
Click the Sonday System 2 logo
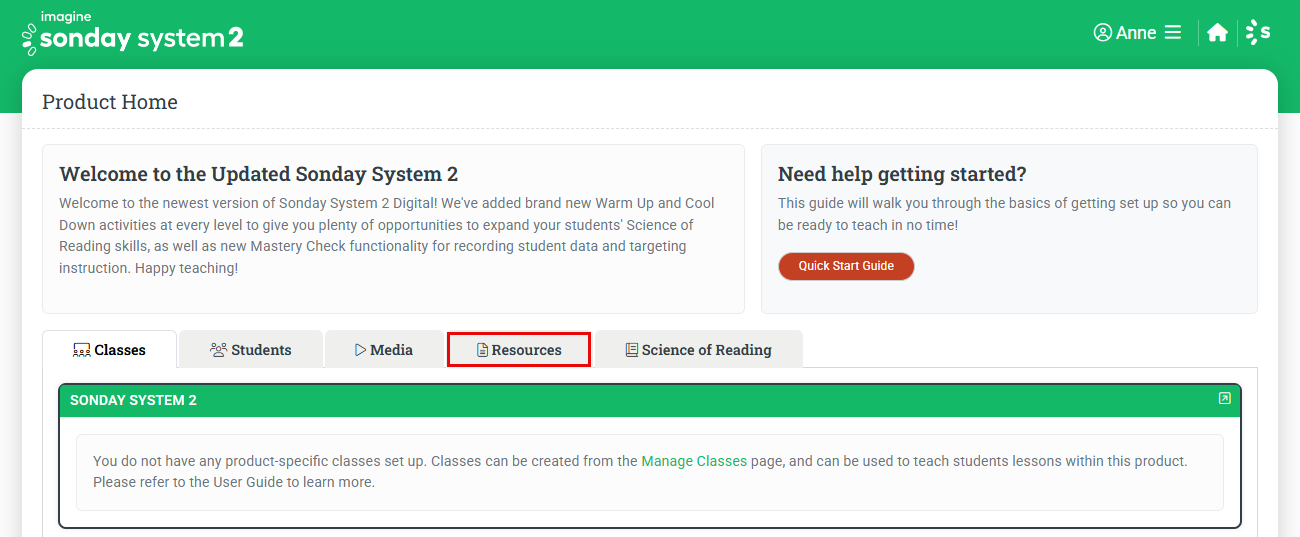click(x=133, y=34)
